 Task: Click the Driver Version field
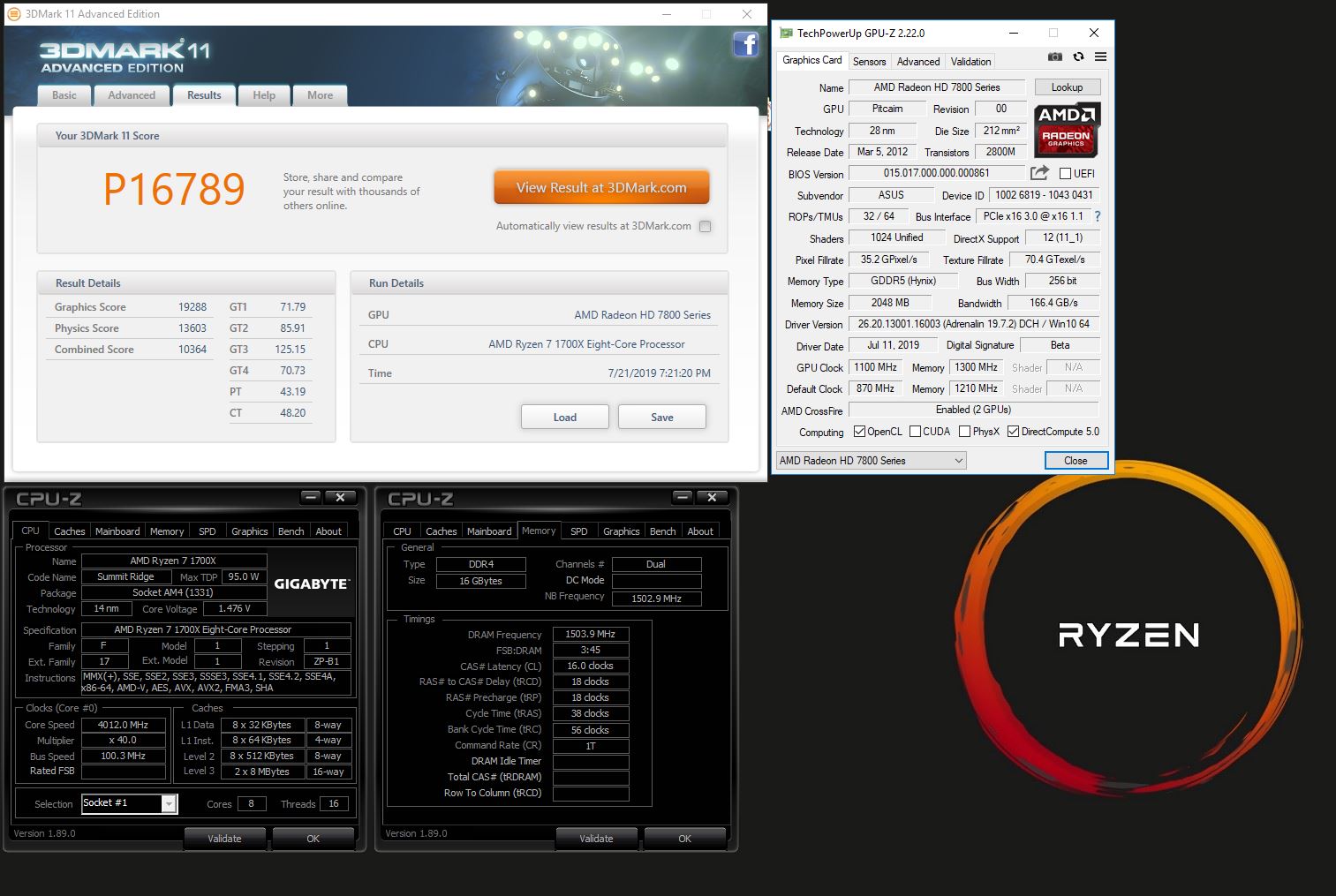(974, 324)
